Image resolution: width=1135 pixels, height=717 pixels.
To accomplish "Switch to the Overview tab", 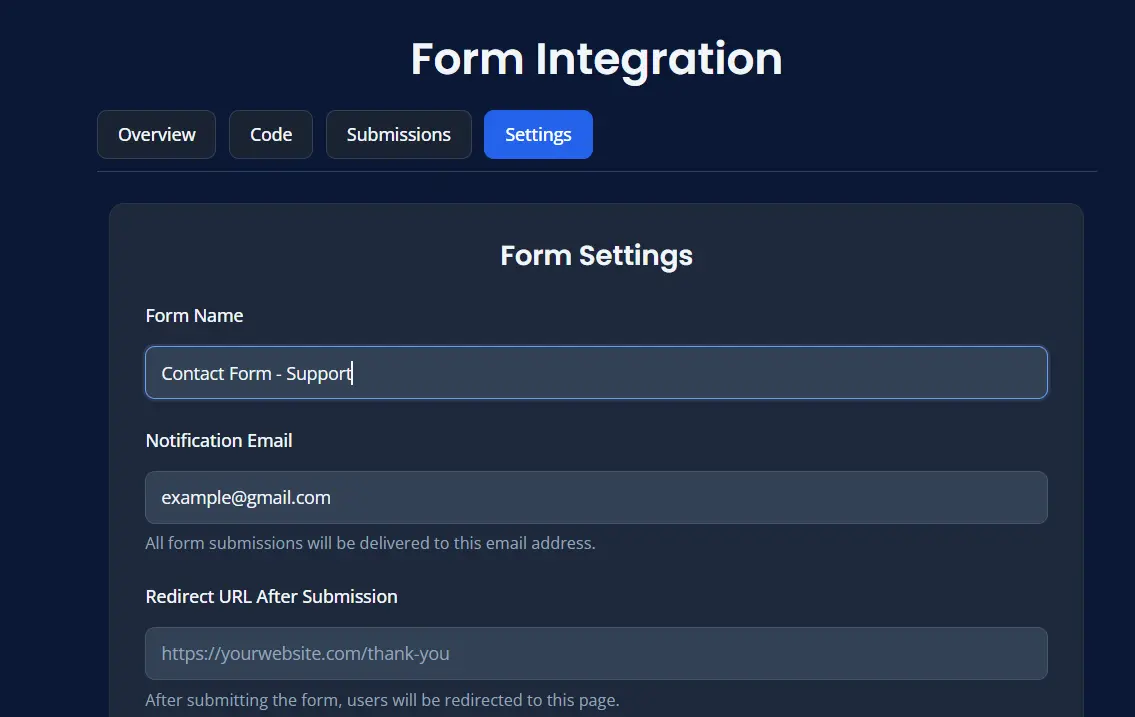I will [x=156, y=134].
